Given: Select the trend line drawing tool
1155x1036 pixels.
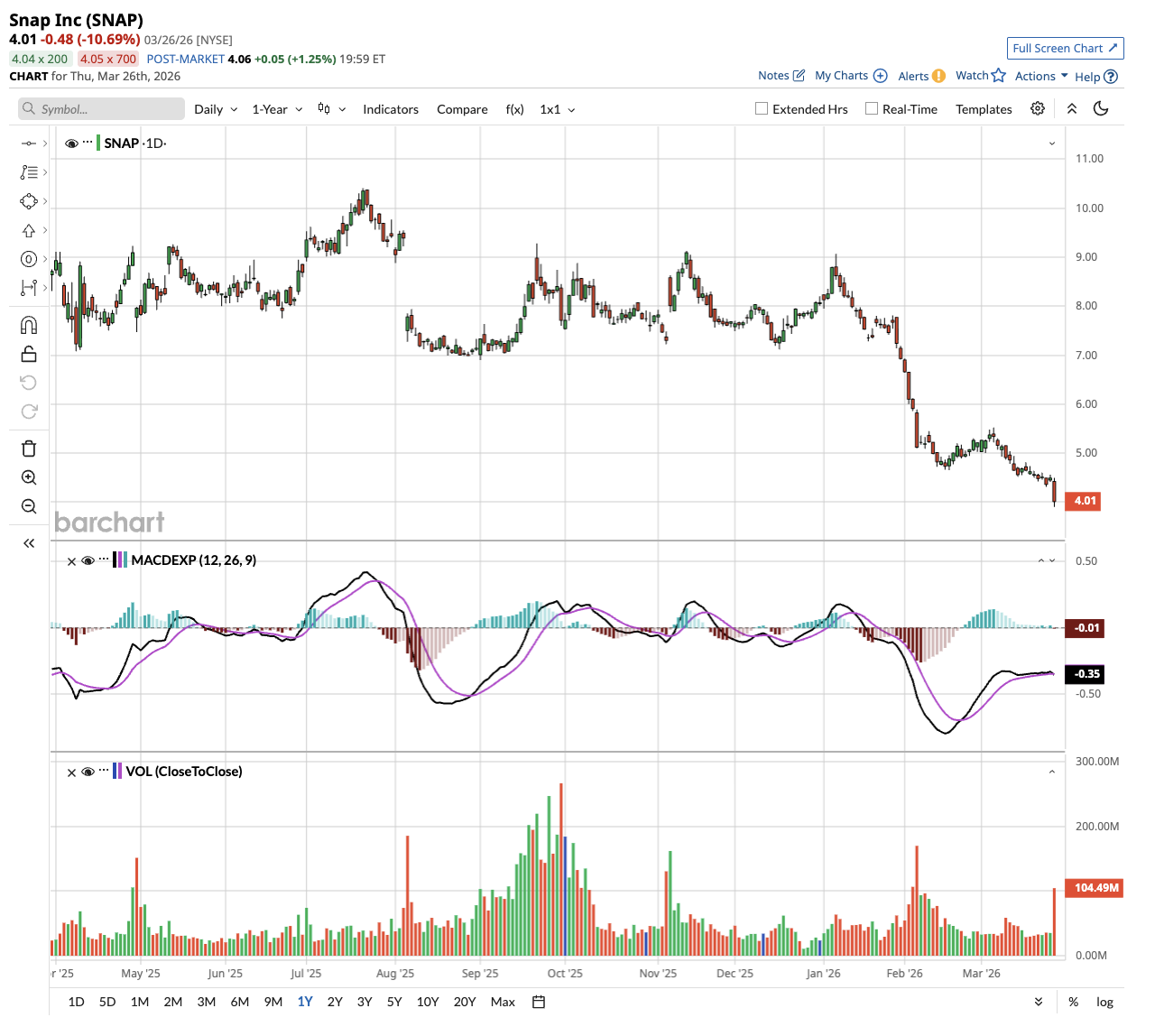Looking at the screenshot, I should click(x=29, y=143).
